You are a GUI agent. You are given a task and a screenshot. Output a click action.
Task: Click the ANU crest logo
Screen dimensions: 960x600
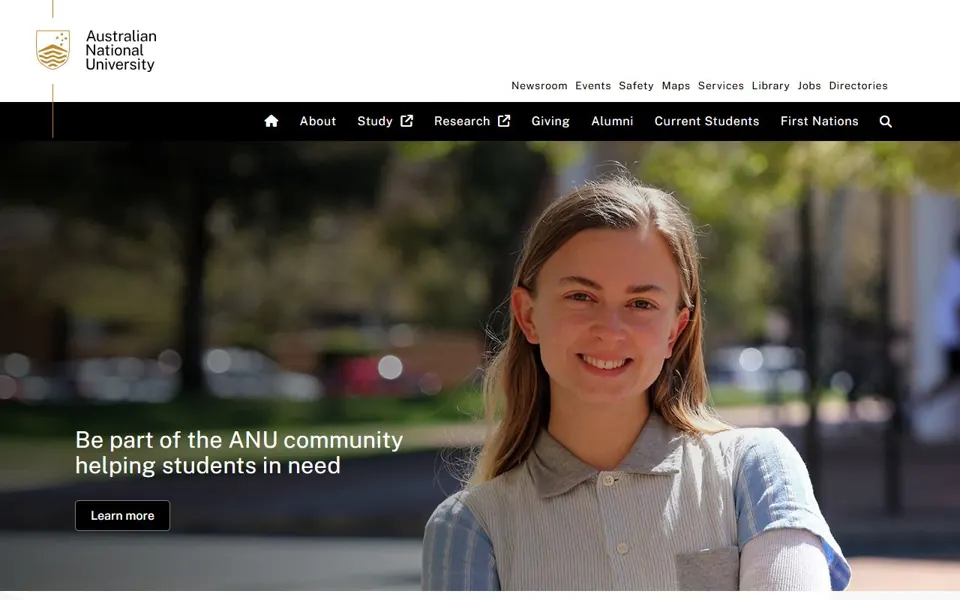53,50
